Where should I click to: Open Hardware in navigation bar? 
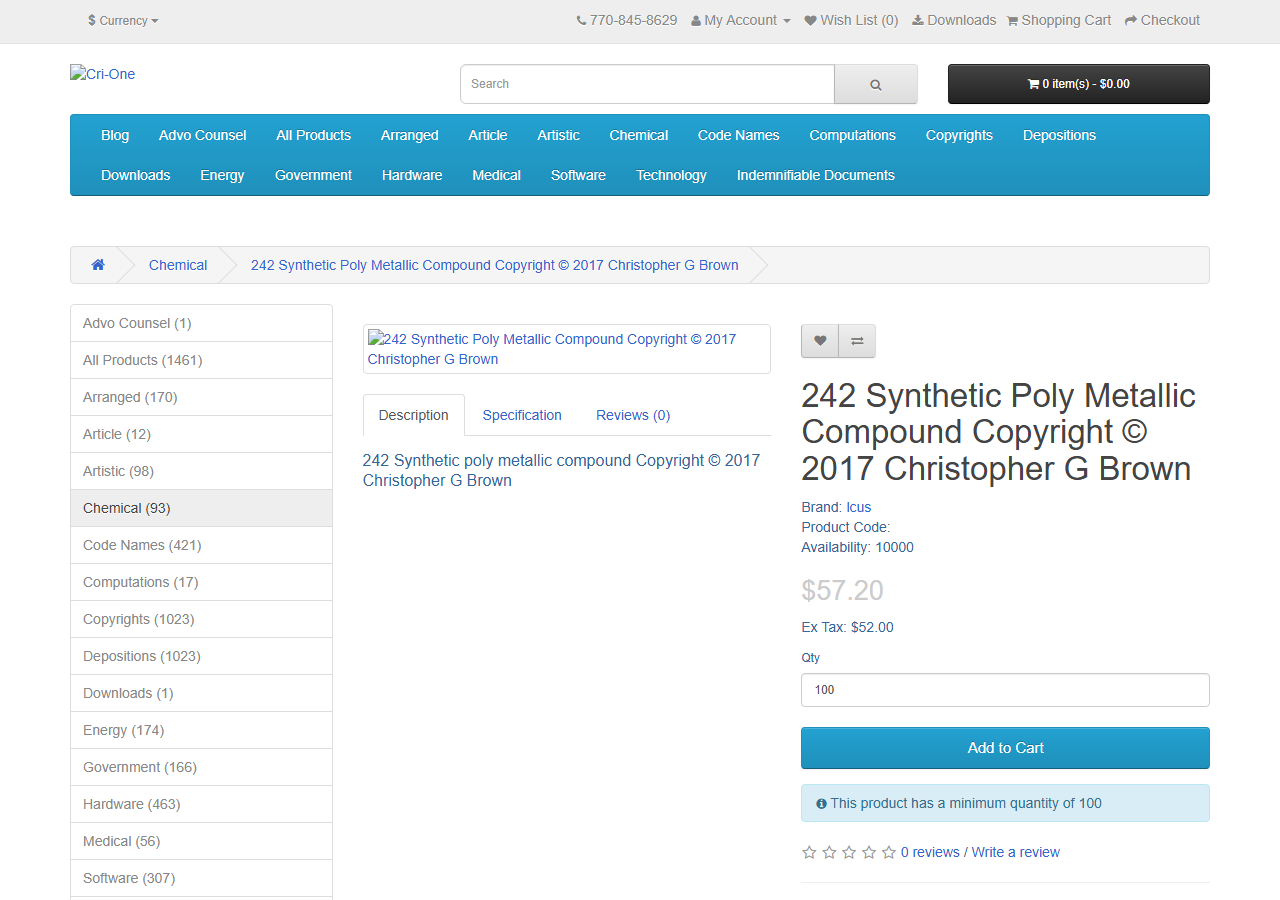[x=412, y=175]
